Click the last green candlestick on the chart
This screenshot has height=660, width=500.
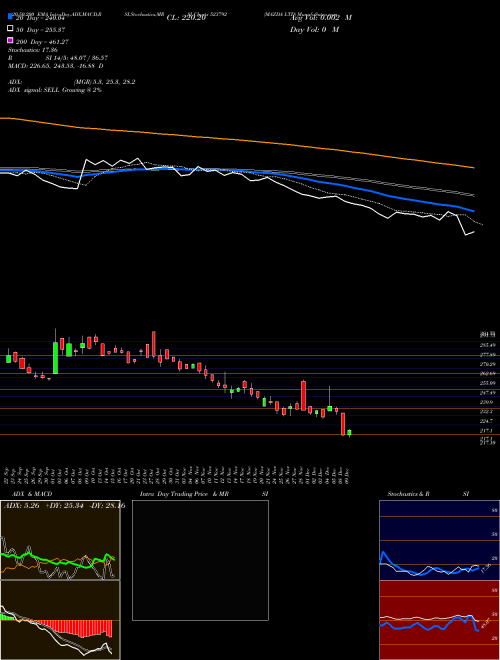click(x=349, y=433)
